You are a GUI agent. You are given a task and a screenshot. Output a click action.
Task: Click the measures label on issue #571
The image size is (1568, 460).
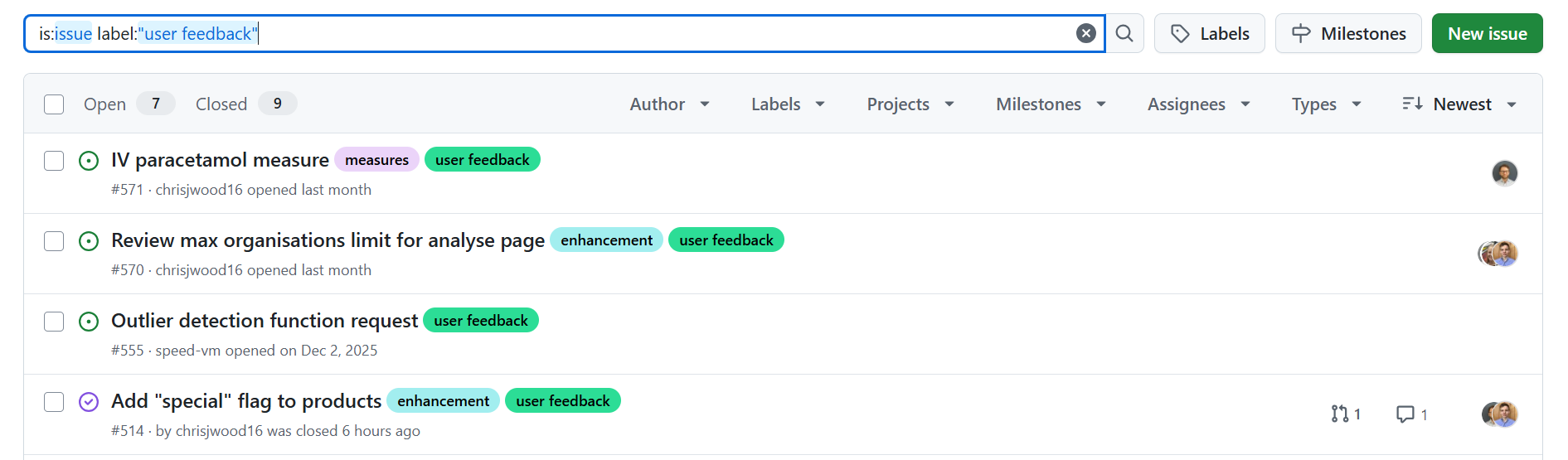coord(376,160)
